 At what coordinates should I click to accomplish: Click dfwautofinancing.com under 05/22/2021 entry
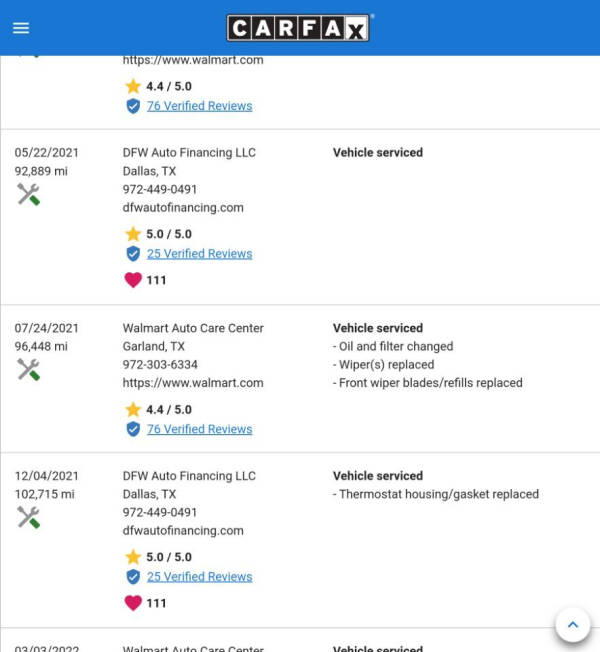pos(183,208)
